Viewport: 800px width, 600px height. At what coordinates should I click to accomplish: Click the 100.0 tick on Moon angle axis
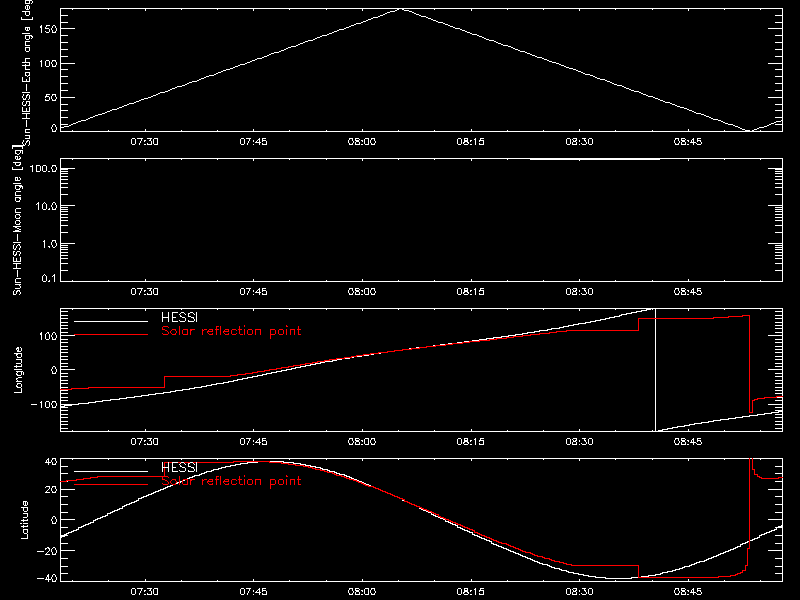click(x=43, y=169)
